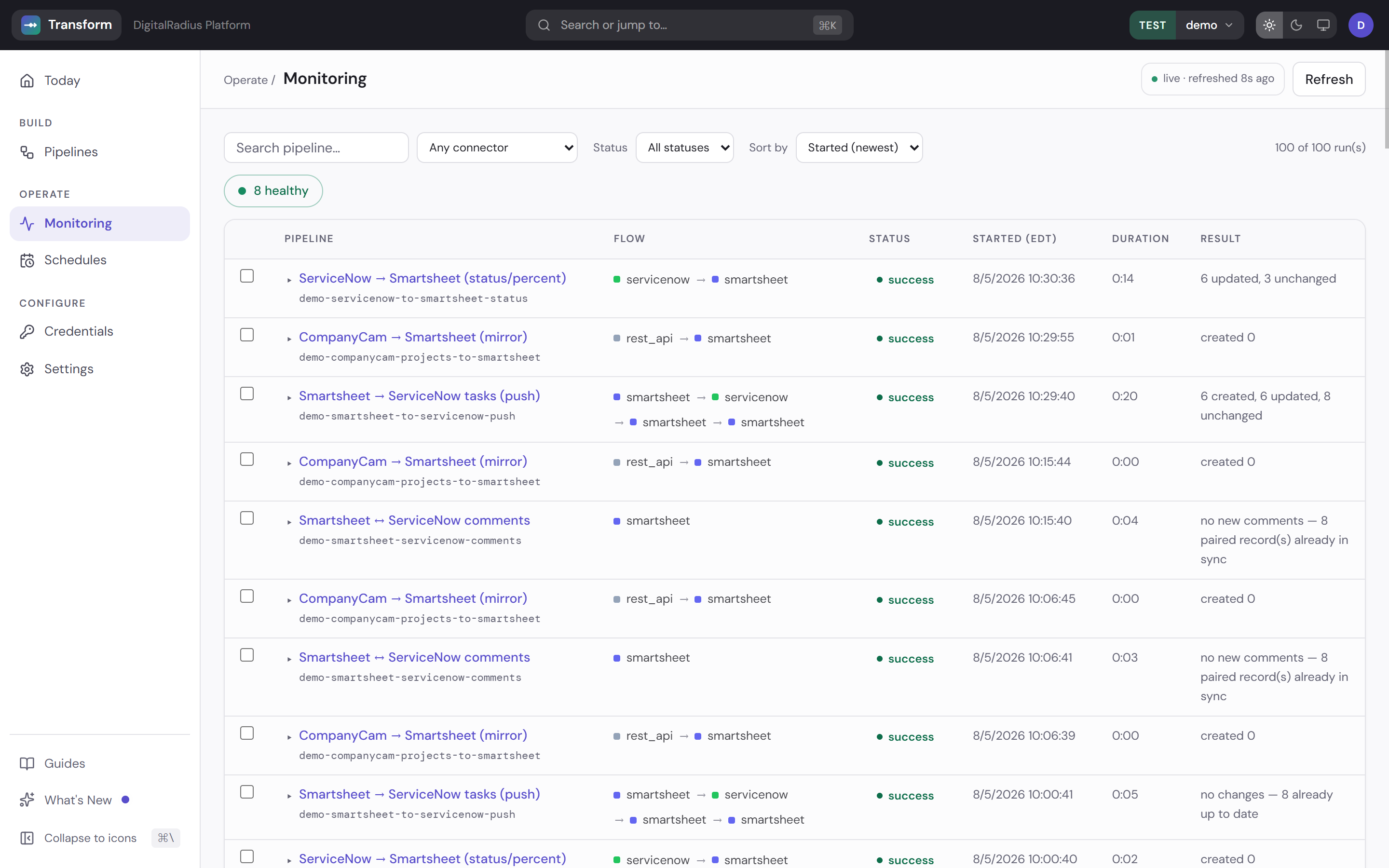Select checkbox for 10:06:39 CompanyCam run

[247, 733]
